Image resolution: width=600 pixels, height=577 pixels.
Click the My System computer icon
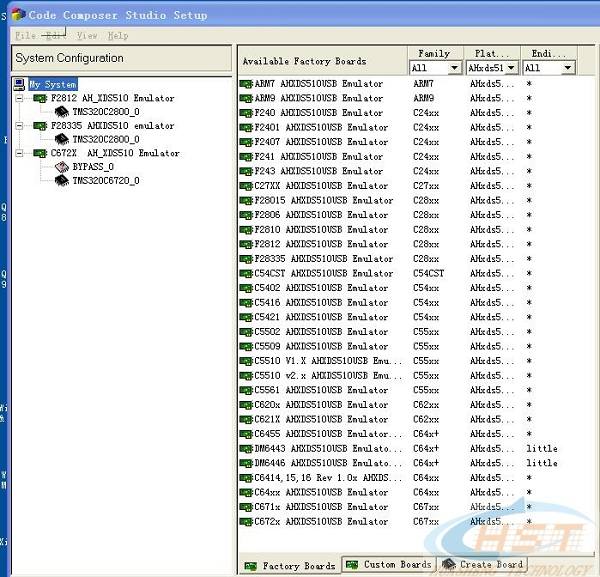pos(18,84)
